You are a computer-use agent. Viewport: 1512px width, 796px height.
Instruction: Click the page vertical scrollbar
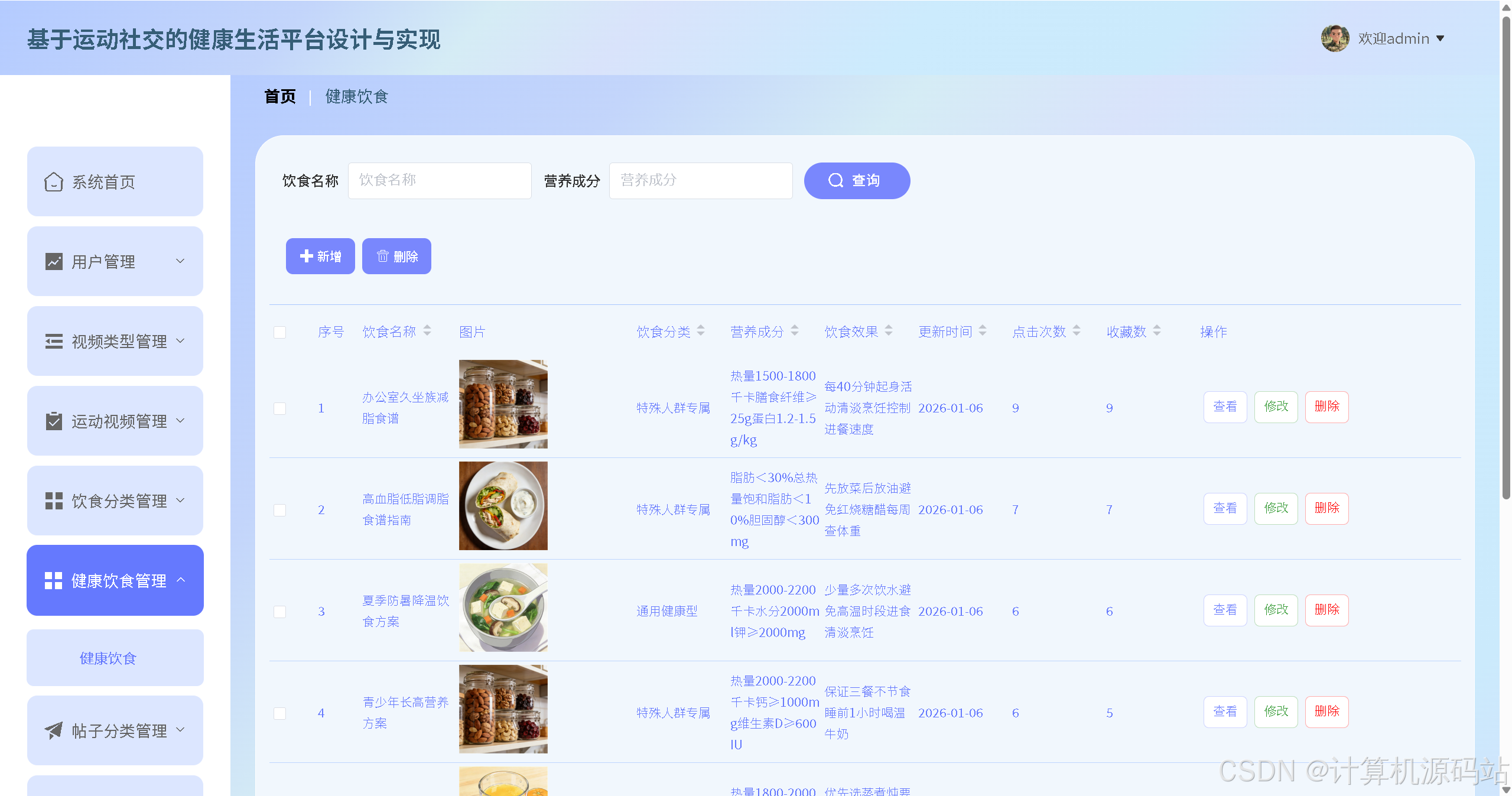[1506, 257]
